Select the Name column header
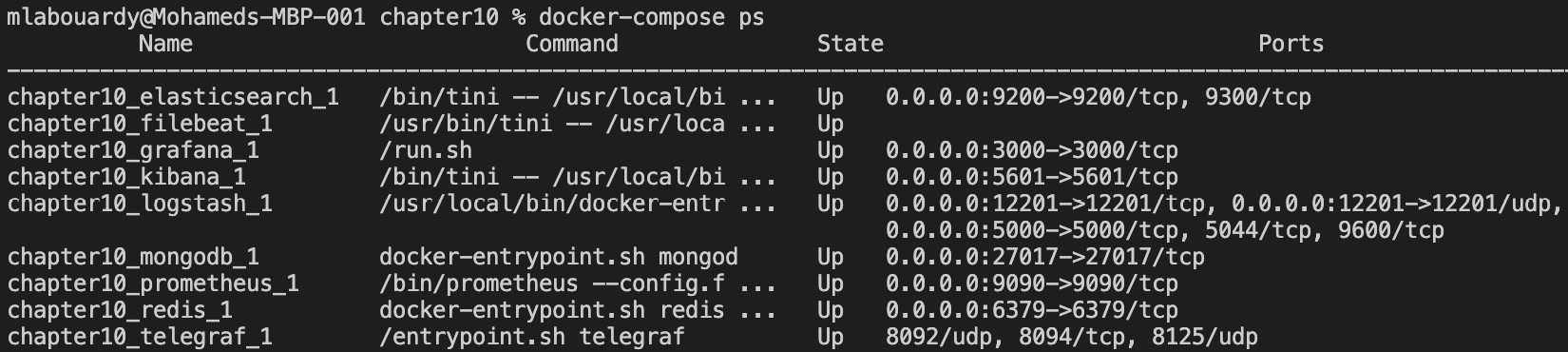Image resolution: width=1568 pixels, height=352 pixels. tap(165, 44)
